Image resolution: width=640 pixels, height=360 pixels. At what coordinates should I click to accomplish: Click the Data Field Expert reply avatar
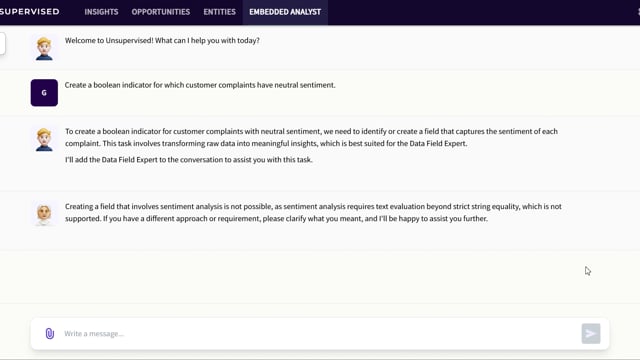click(x=44, y=213)
